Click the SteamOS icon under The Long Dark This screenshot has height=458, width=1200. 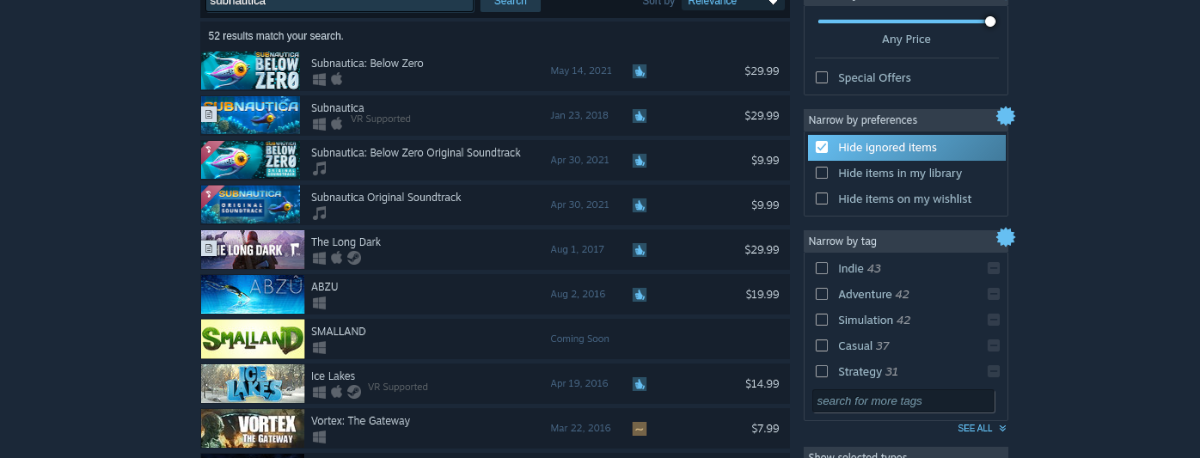point(354,258)
